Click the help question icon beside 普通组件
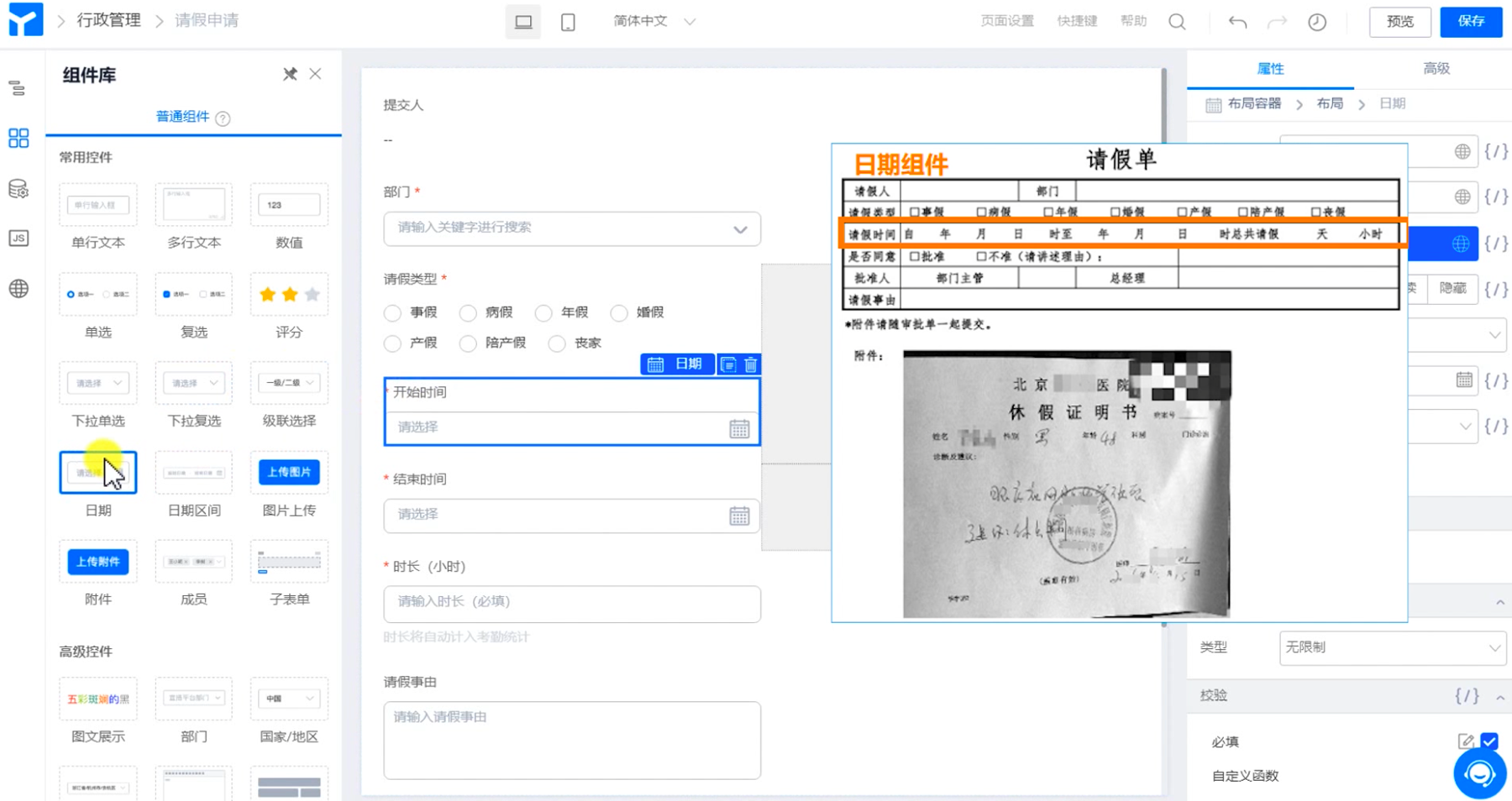Screen dimensions: 1512x801 tap(223, 118)
